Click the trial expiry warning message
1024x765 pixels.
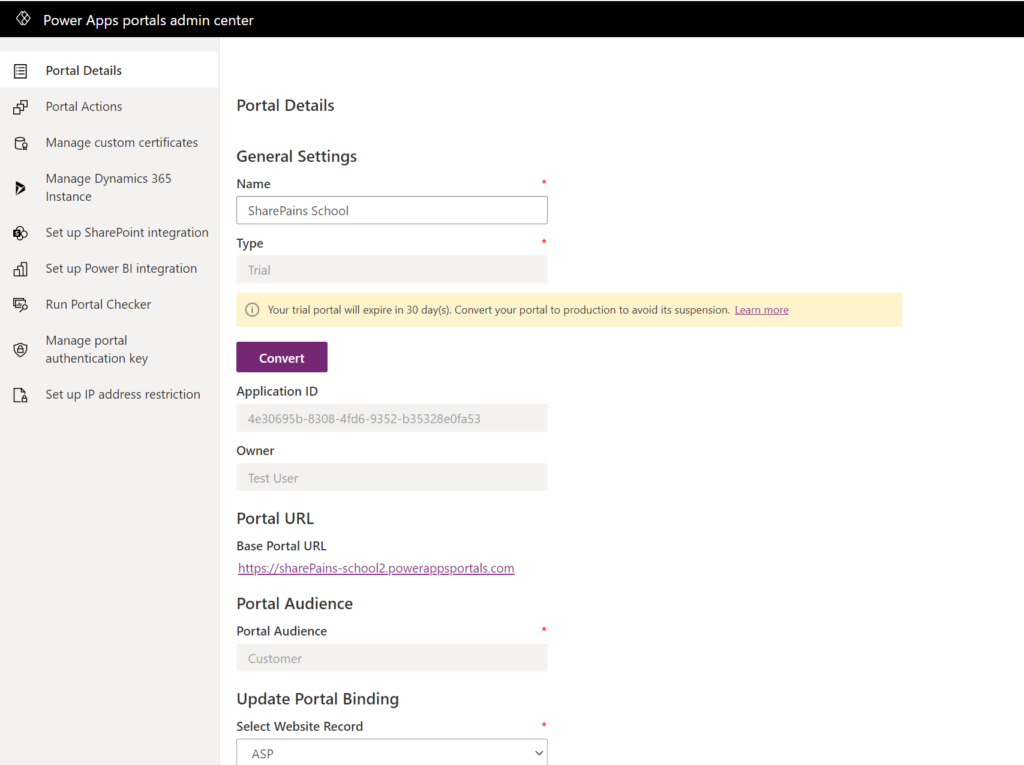coord(569,310)
